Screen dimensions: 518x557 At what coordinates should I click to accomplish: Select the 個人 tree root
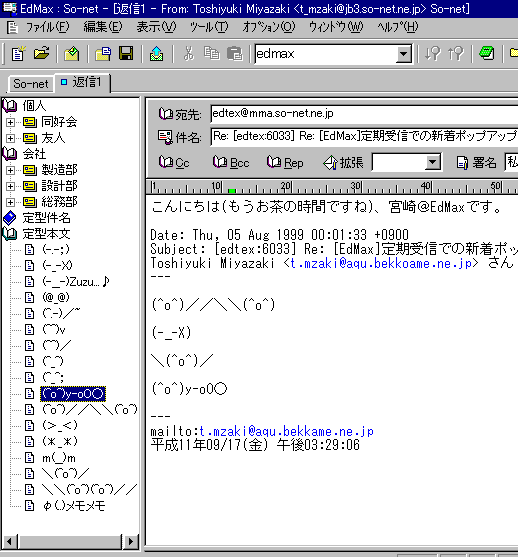[34, 106]
